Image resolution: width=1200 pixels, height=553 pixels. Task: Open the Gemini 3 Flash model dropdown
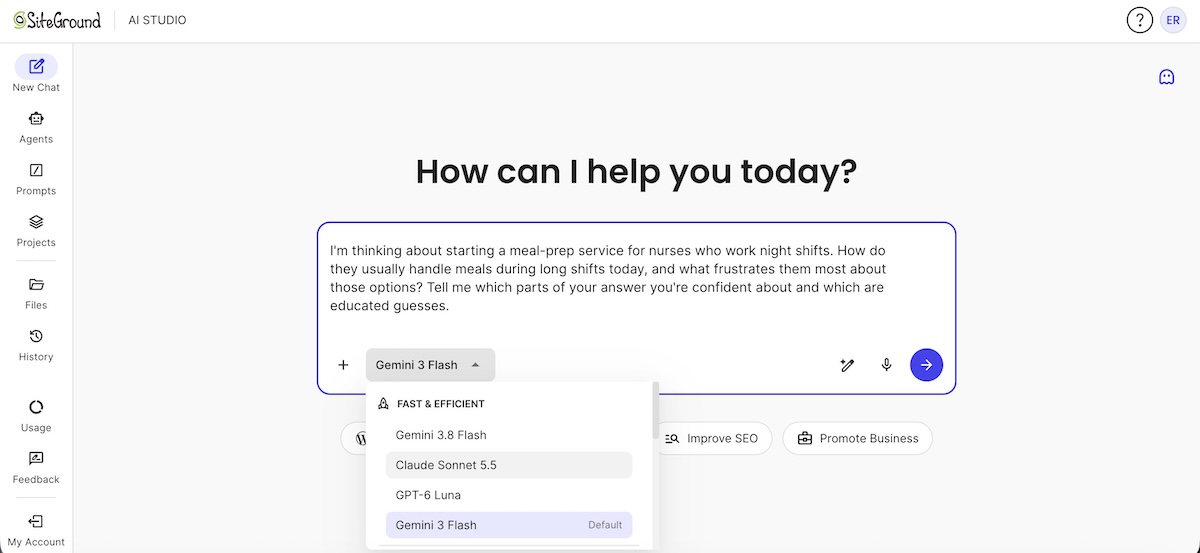[430, 365]
